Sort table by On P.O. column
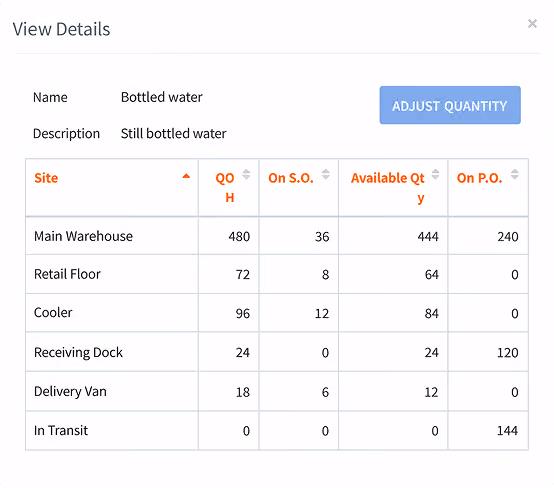The image size is (554, 488). click(x=515, y=175)
